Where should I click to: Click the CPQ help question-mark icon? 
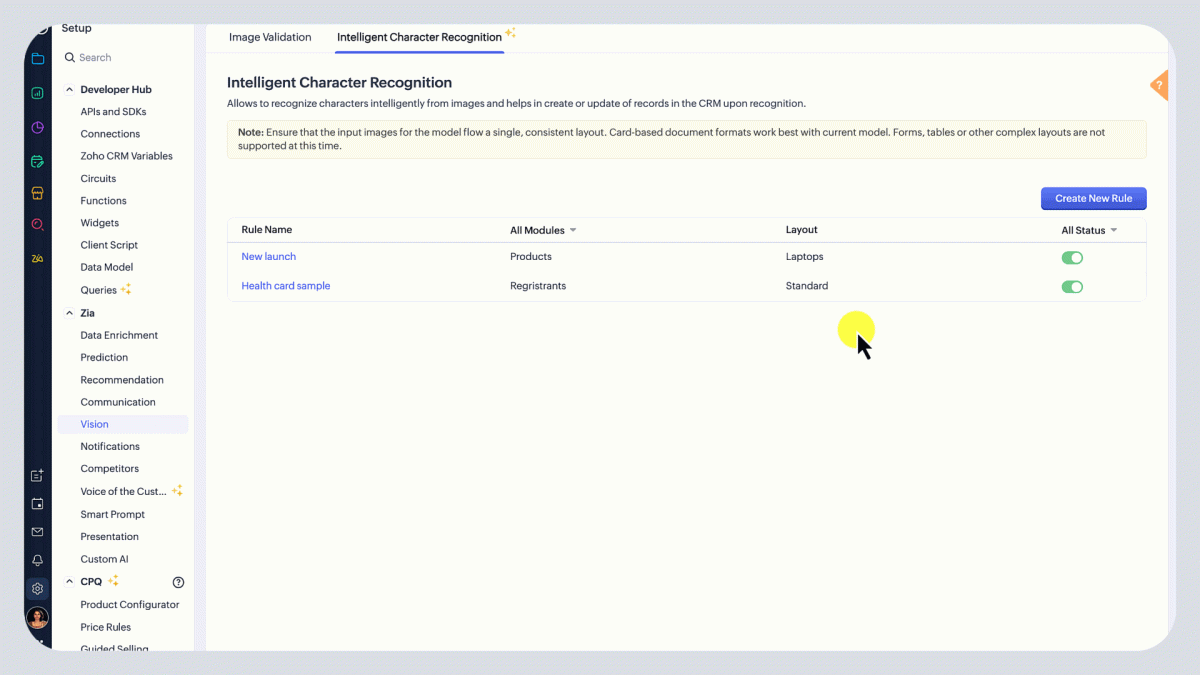[178, 582]
